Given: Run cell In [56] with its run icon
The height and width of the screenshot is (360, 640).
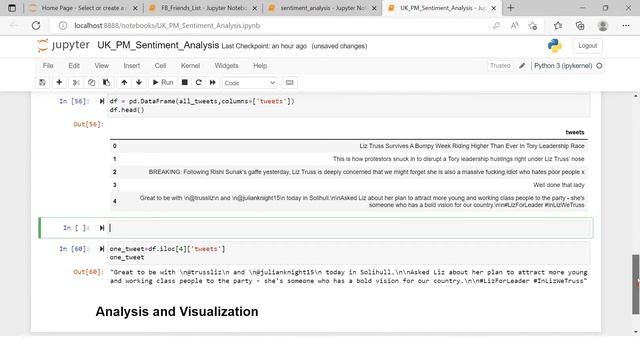Looking at the screenshot, I should pyautogui.click(x=102, y=101).
